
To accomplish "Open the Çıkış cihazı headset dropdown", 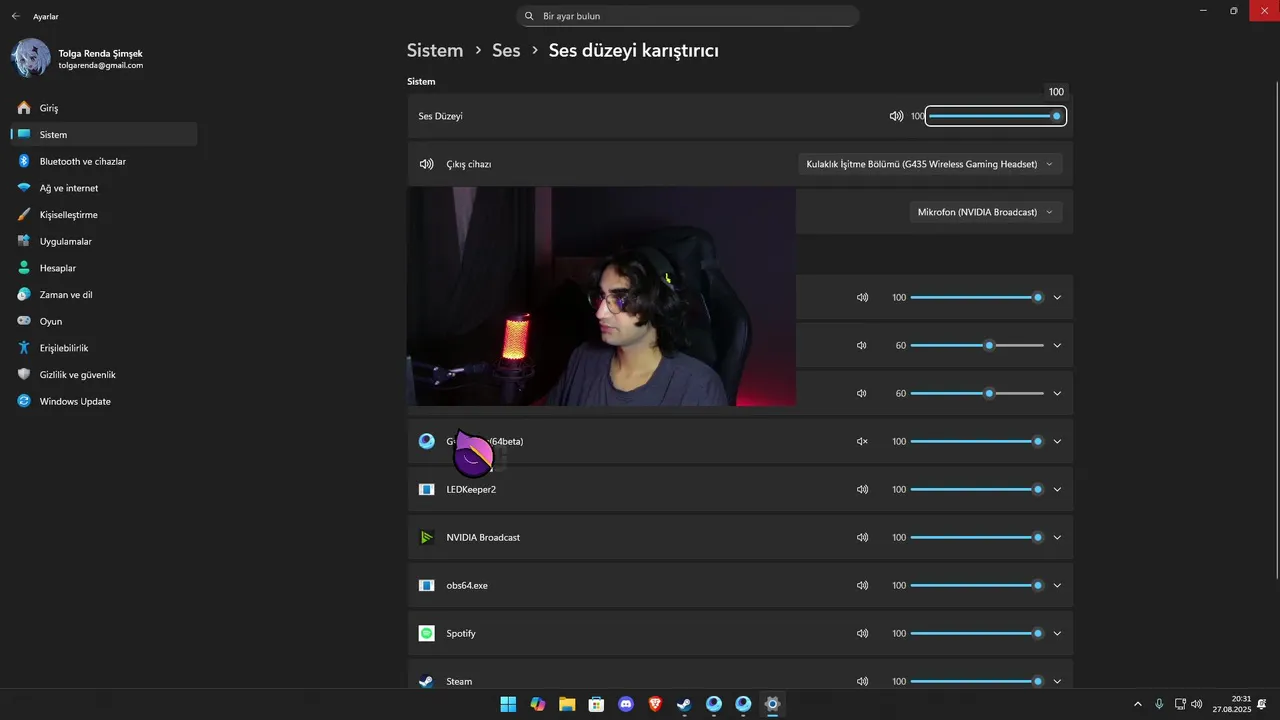I will point(930,164).
